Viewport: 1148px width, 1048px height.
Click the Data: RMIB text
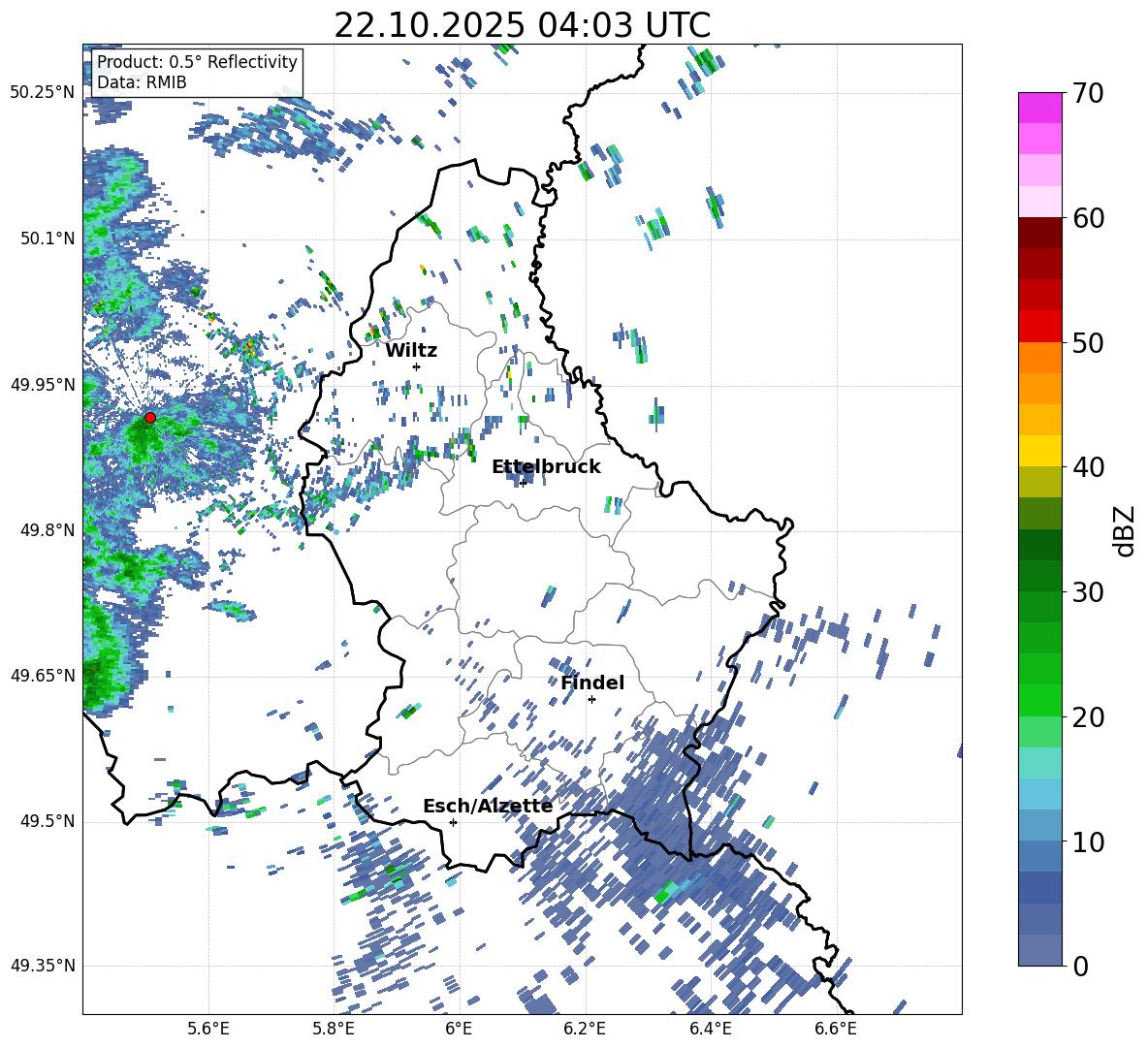(x=142, y=82)
